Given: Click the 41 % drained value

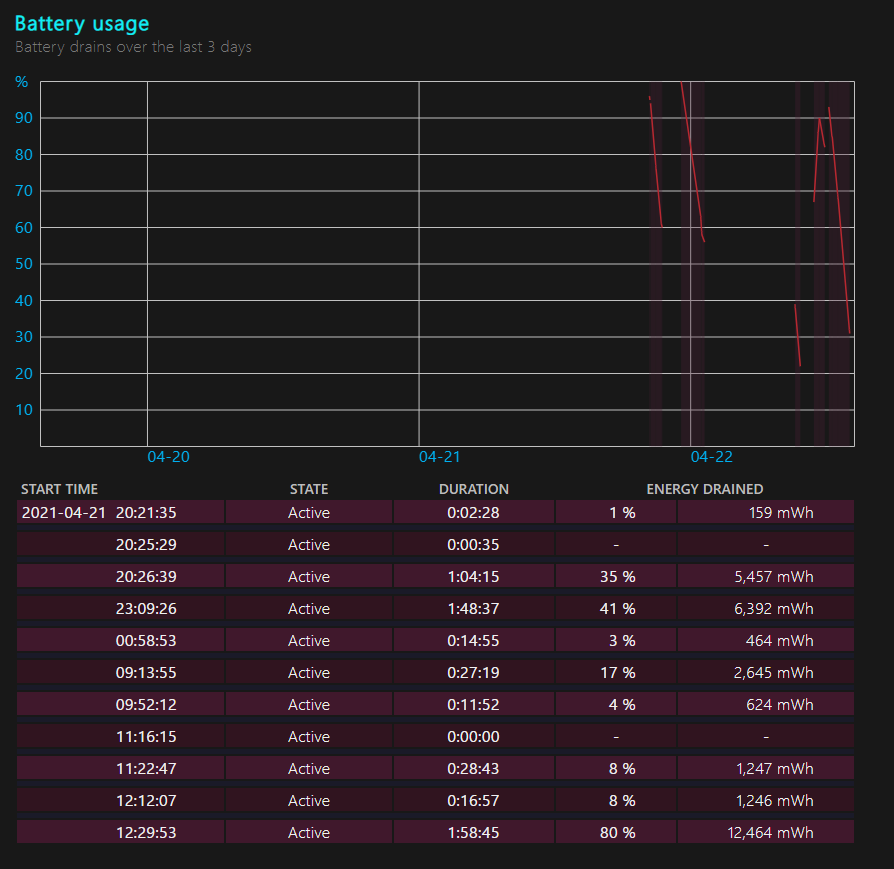Looking at the screenshot, I should coord(617,608).
